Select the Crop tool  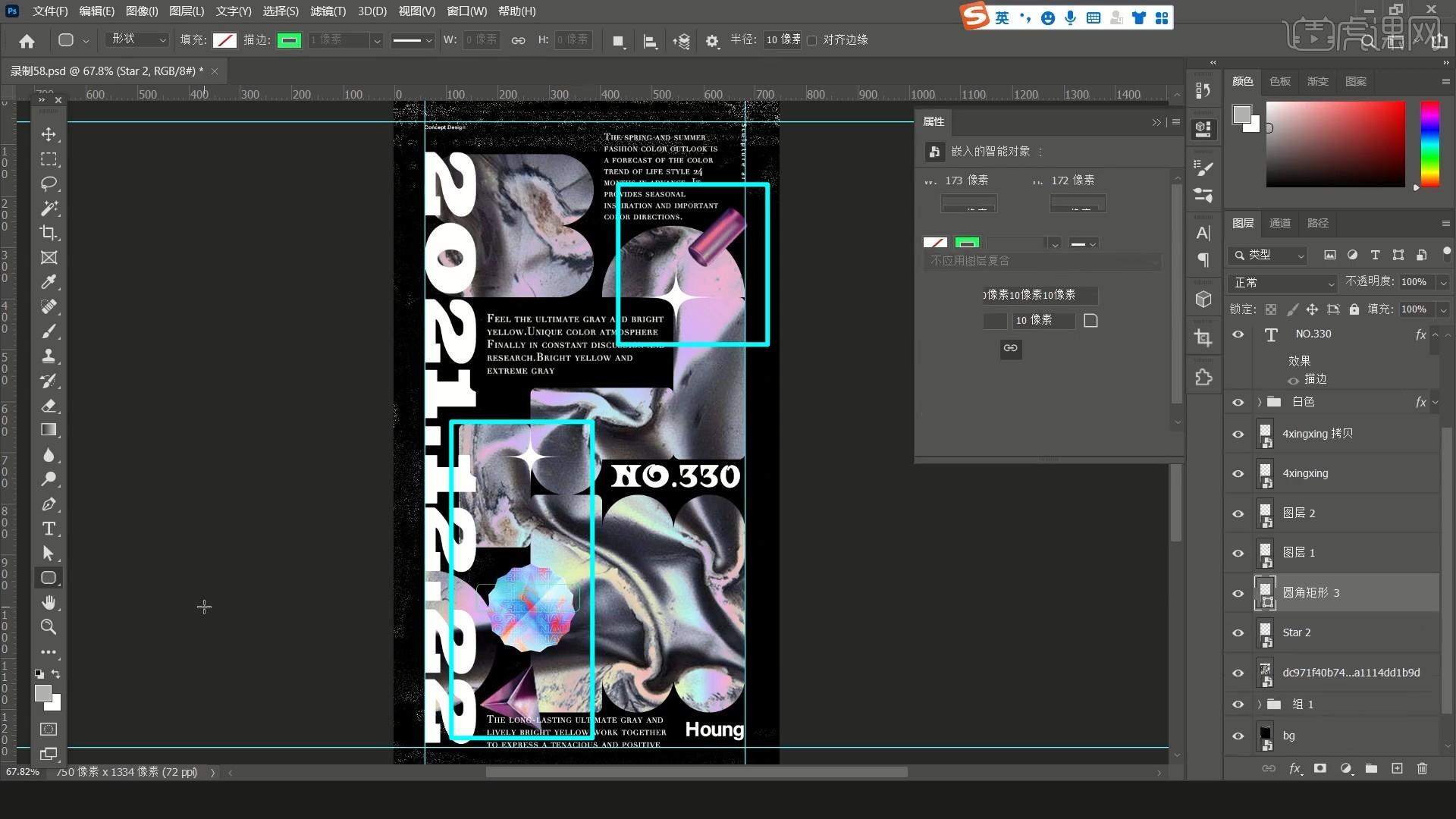click(49, 233)
